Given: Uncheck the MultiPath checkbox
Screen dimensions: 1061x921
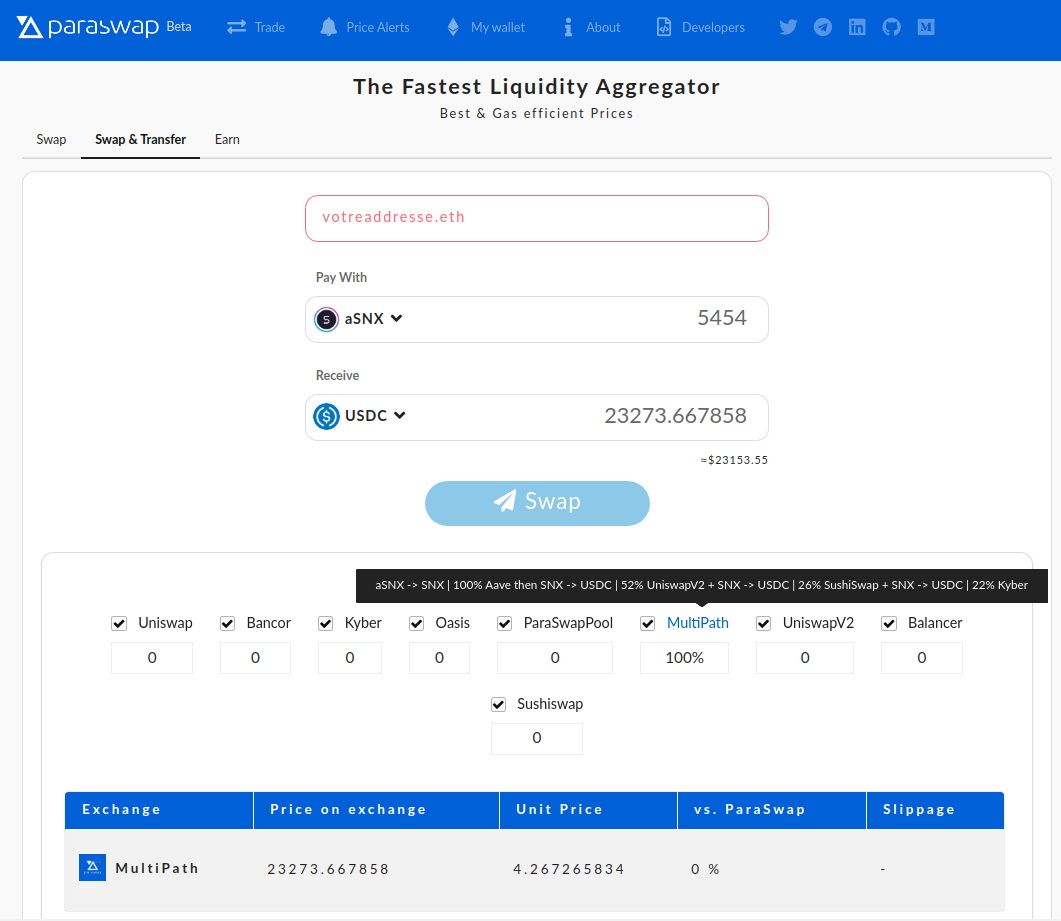Looking at the screenshot, I should [648, 623].
